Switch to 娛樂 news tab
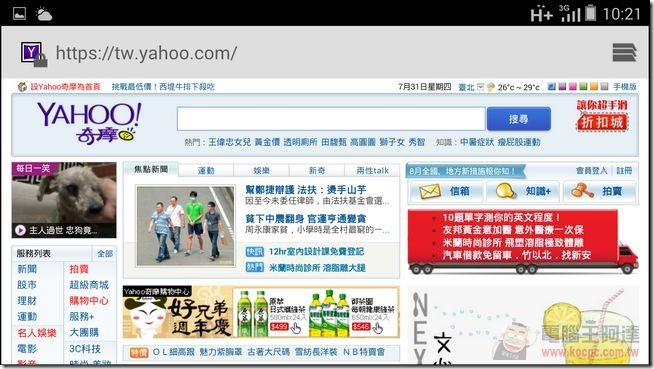This screenshot has height=369, width=654. [x=262, y=171]
